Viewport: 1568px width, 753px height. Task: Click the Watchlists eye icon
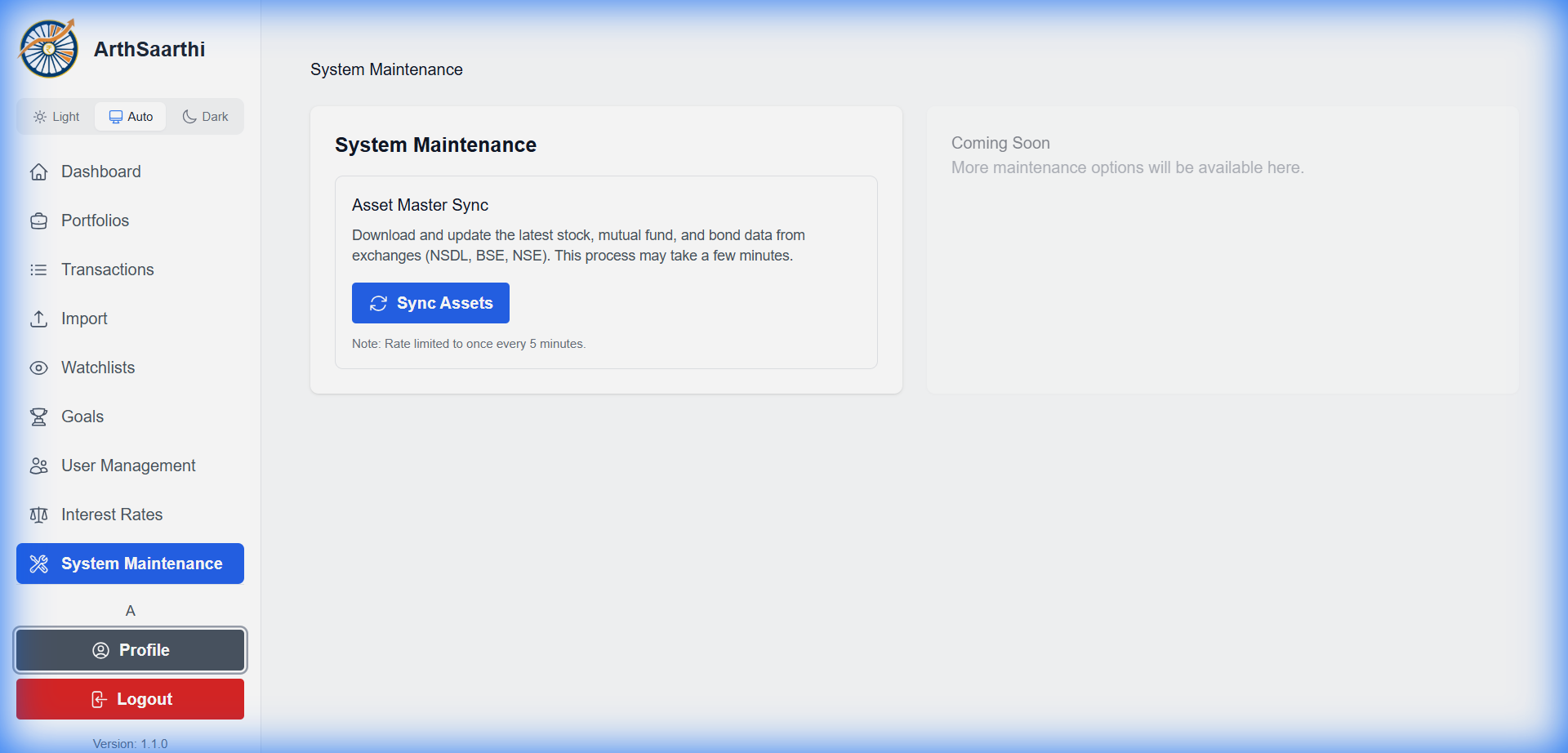coord(39,368)
